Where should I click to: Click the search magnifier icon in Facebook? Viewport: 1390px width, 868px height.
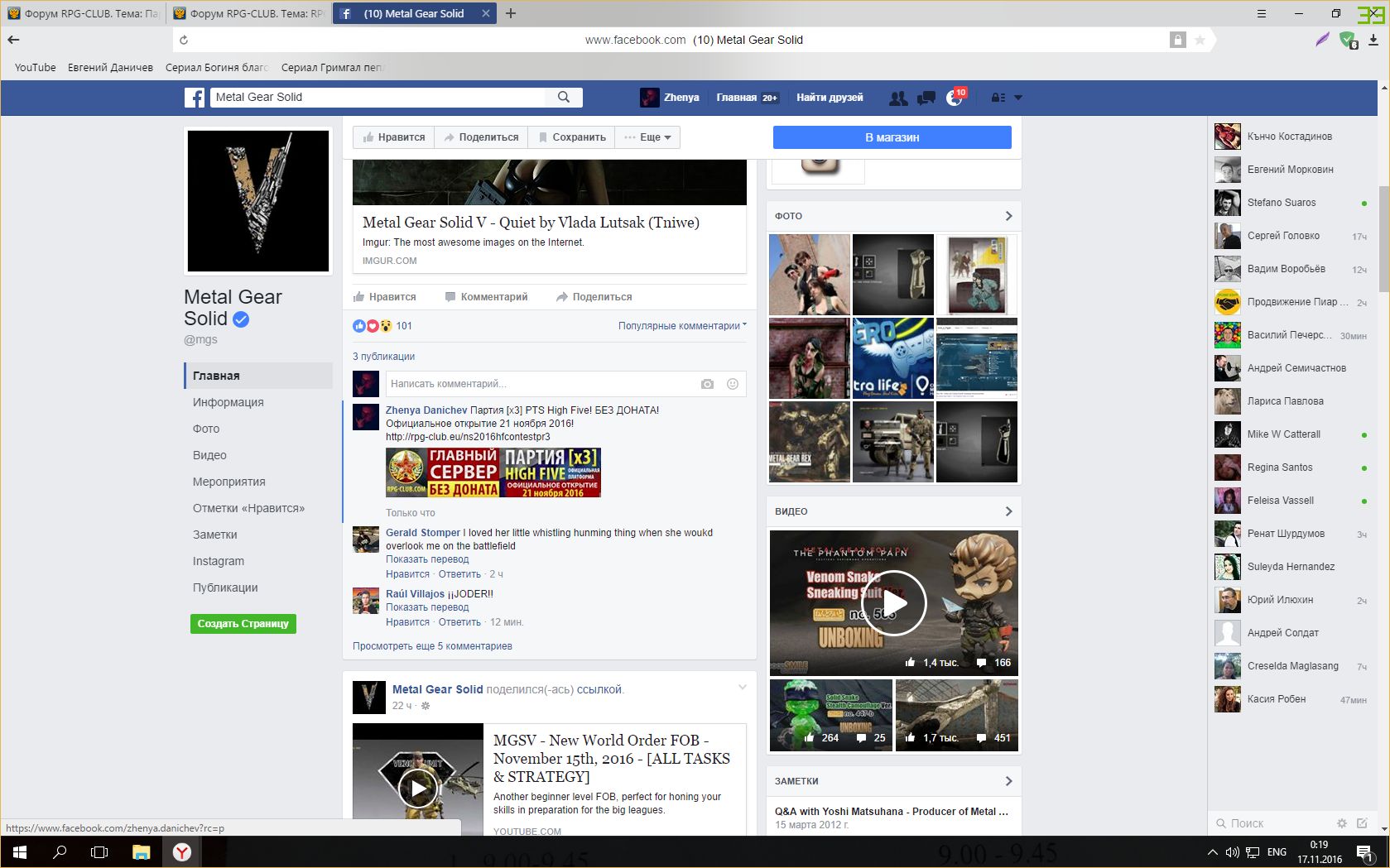pos(564,98)
